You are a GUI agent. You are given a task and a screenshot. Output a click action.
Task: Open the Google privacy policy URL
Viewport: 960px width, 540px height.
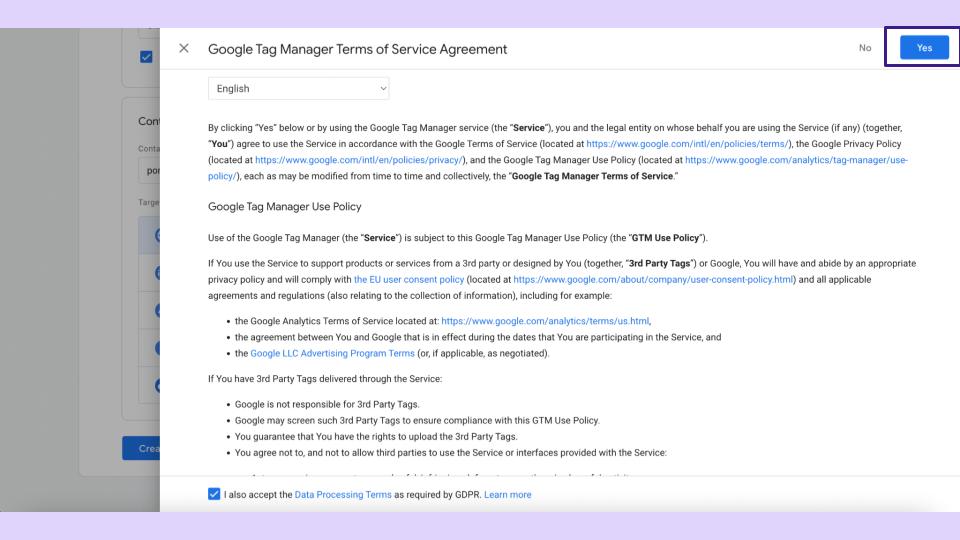click(359, 160)
